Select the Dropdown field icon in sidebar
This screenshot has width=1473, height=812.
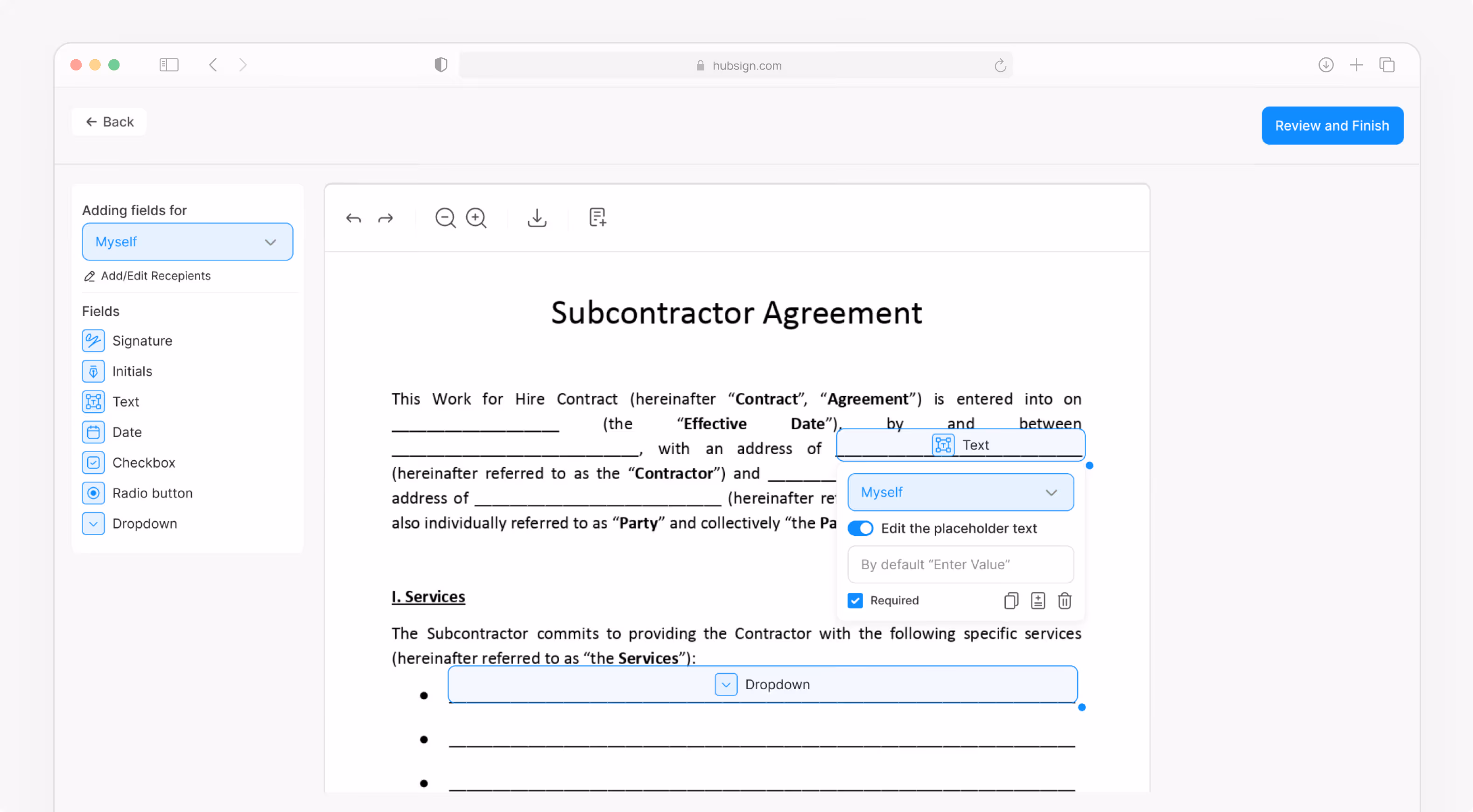(93, 523)
